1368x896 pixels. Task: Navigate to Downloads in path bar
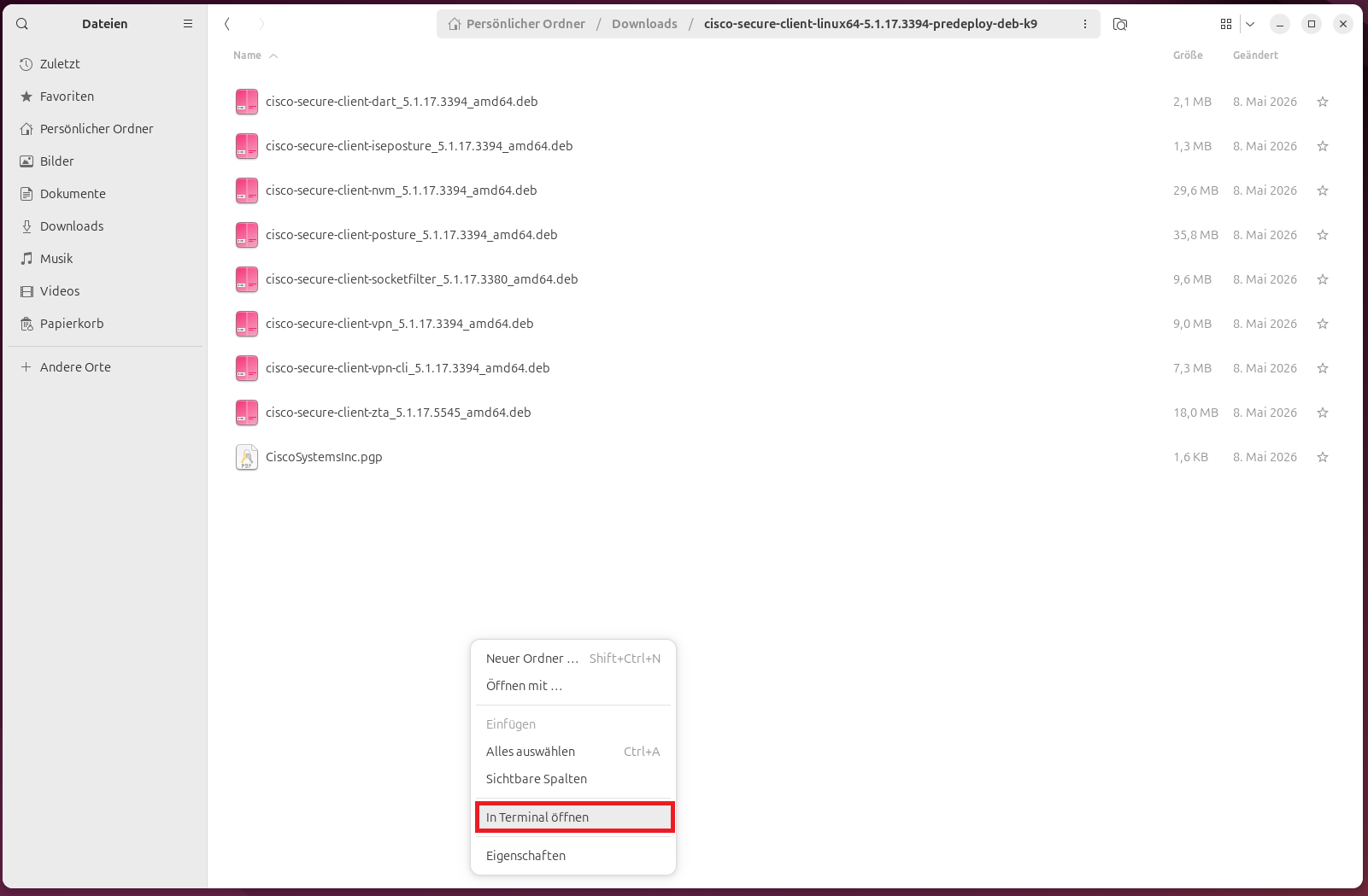[x=644, y=24]
